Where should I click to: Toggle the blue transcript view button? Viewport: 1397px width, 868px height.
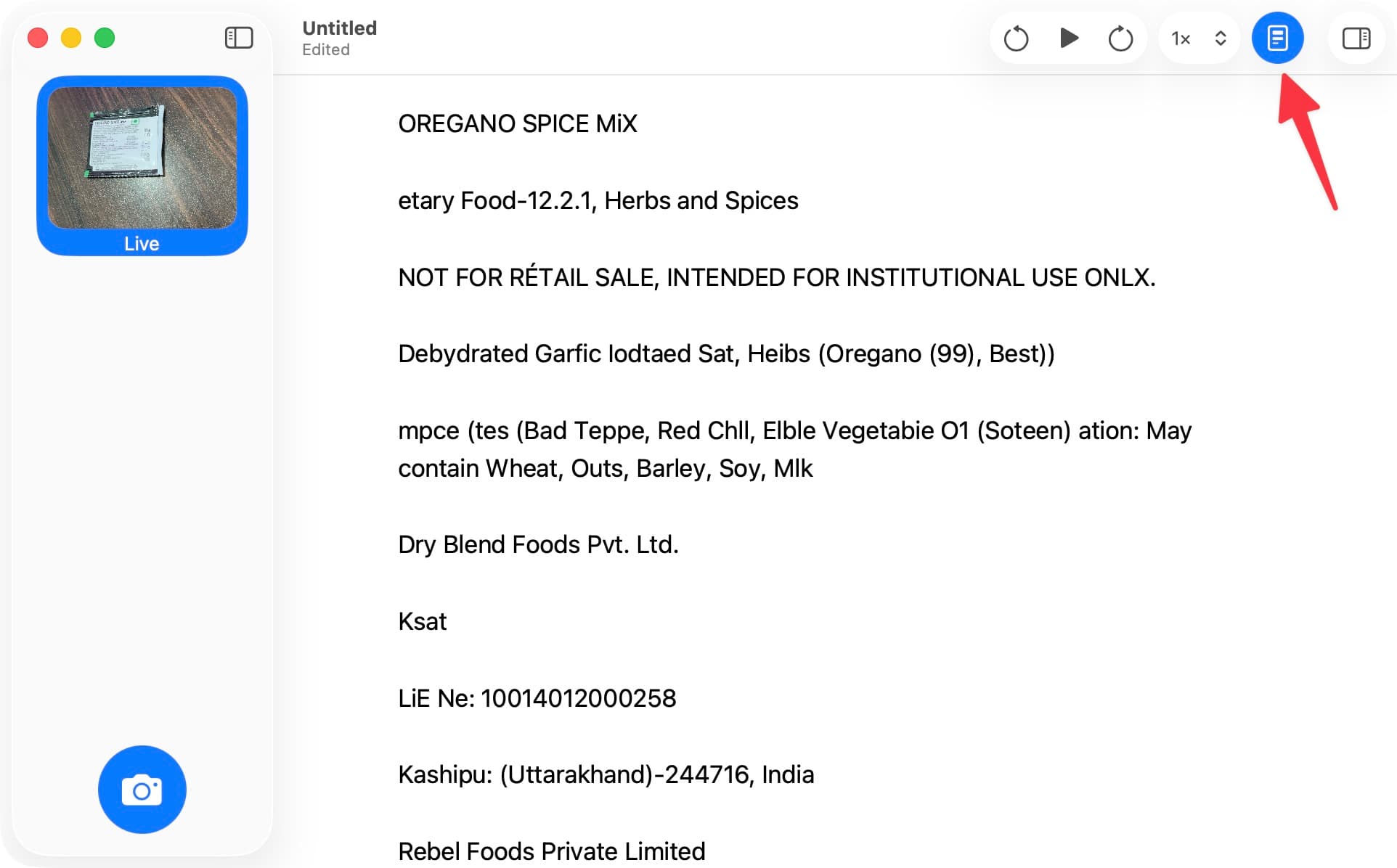[x=1277, y=38]
